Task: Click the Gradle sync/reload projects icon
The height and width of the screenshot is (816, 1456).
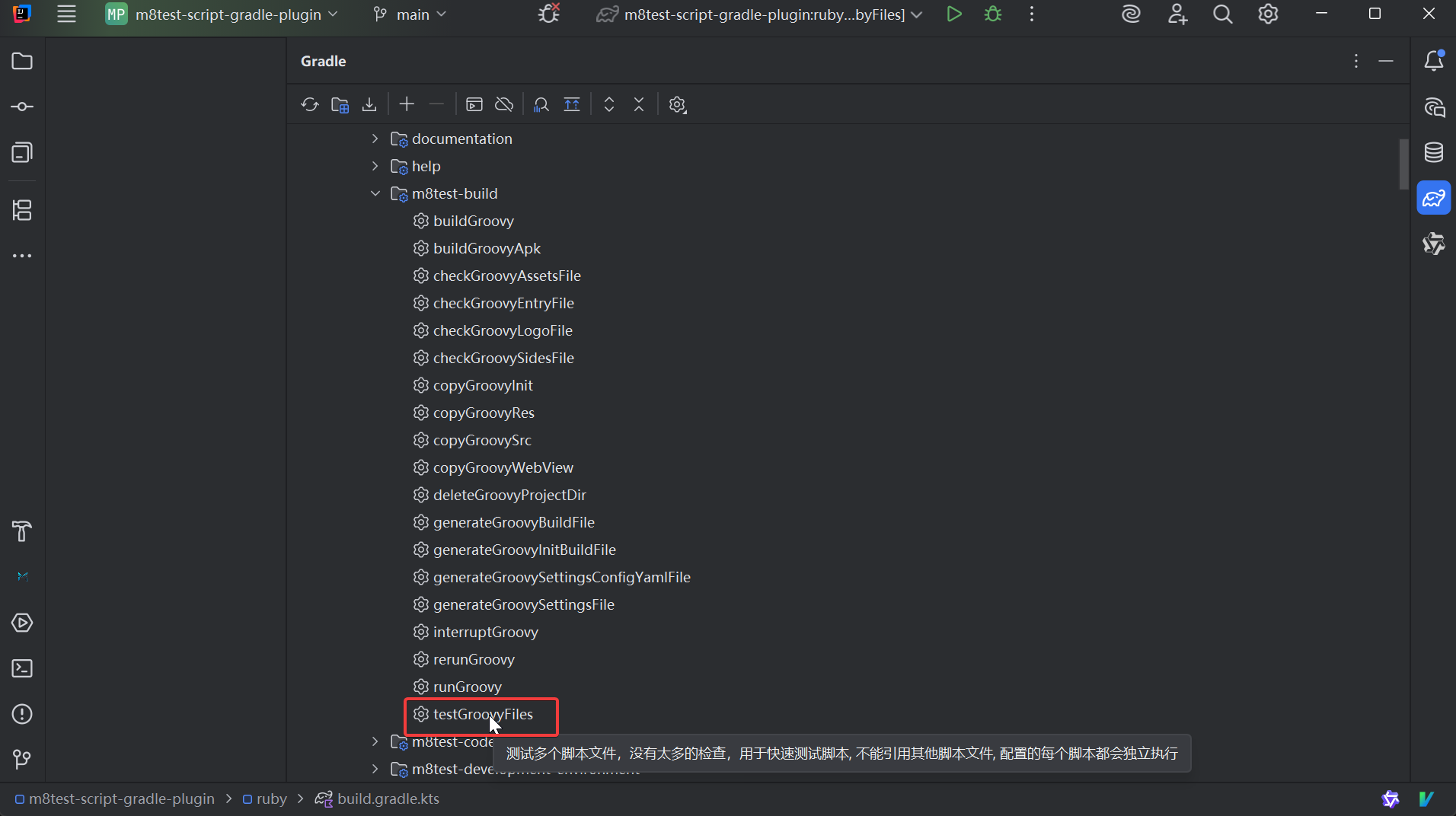Action: click(309, 104)
